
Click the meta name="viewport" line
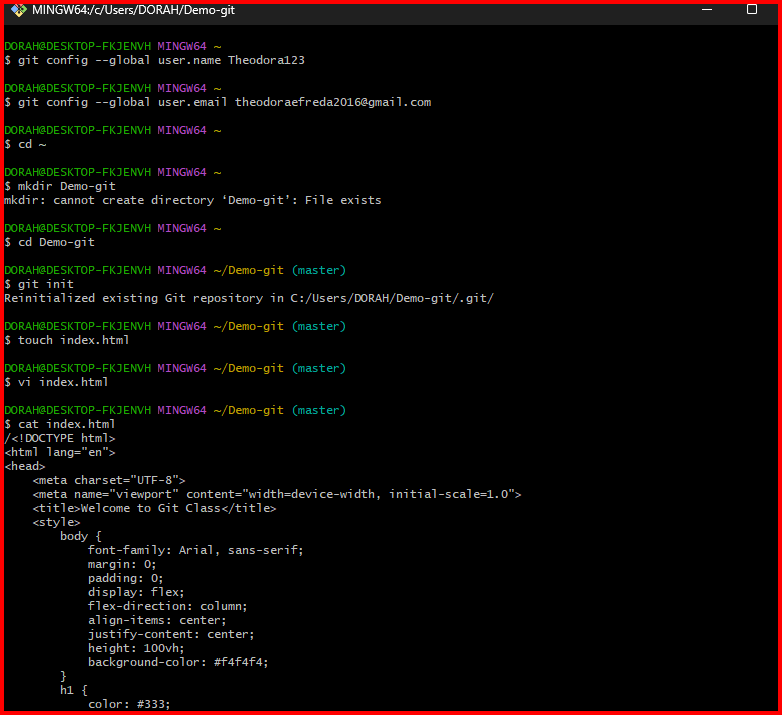point(277,494)
